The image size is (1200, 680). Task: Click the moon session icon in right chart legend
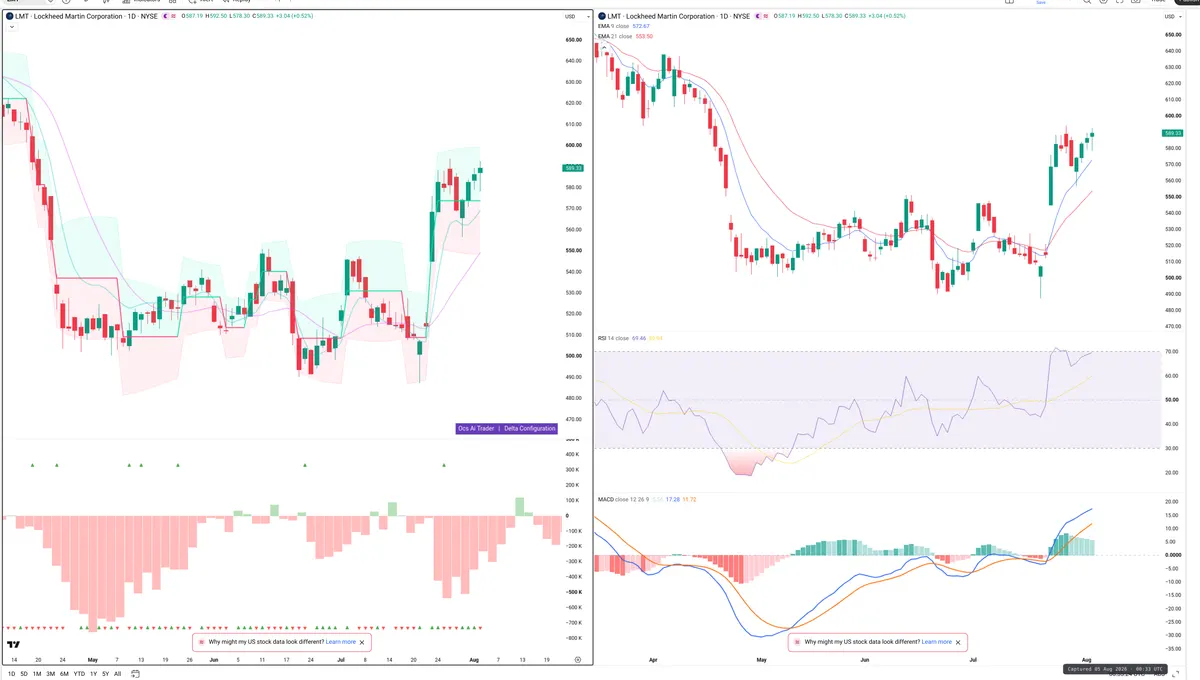click(x=758, y=17)
